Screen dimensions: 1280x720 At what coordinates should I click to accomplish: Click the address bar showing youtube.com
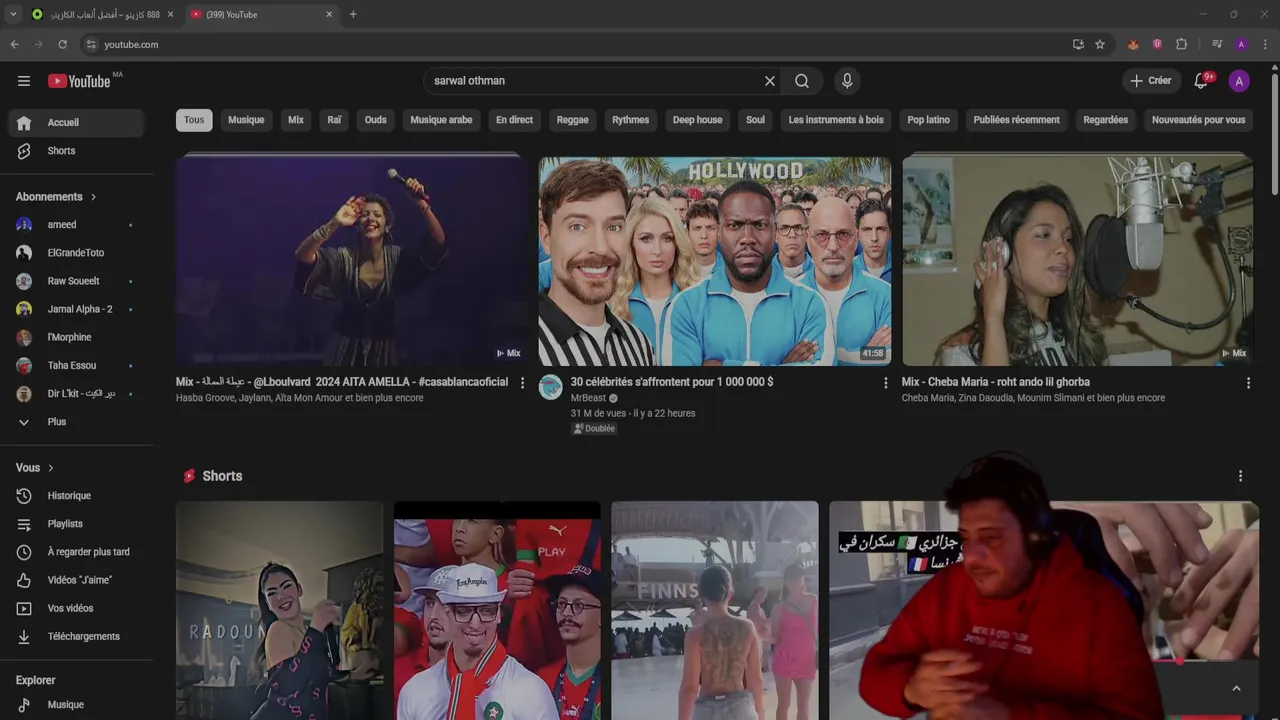pyautogui.click(x=575, y=44)
